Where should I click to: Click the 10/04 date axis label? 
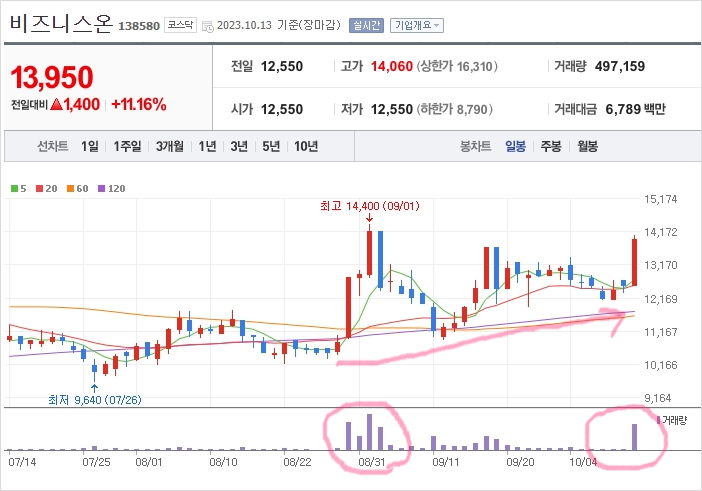(x=583, y=462)
